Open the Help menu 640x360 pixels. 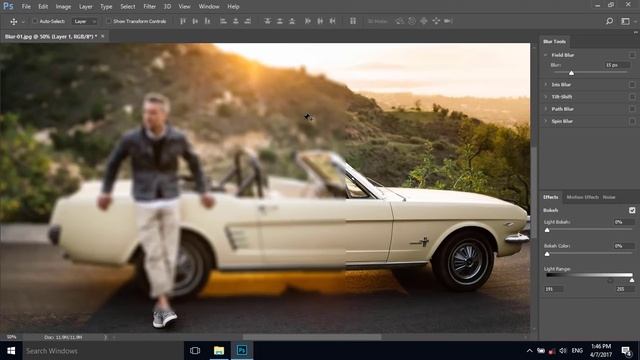click(x=233, y=7)
